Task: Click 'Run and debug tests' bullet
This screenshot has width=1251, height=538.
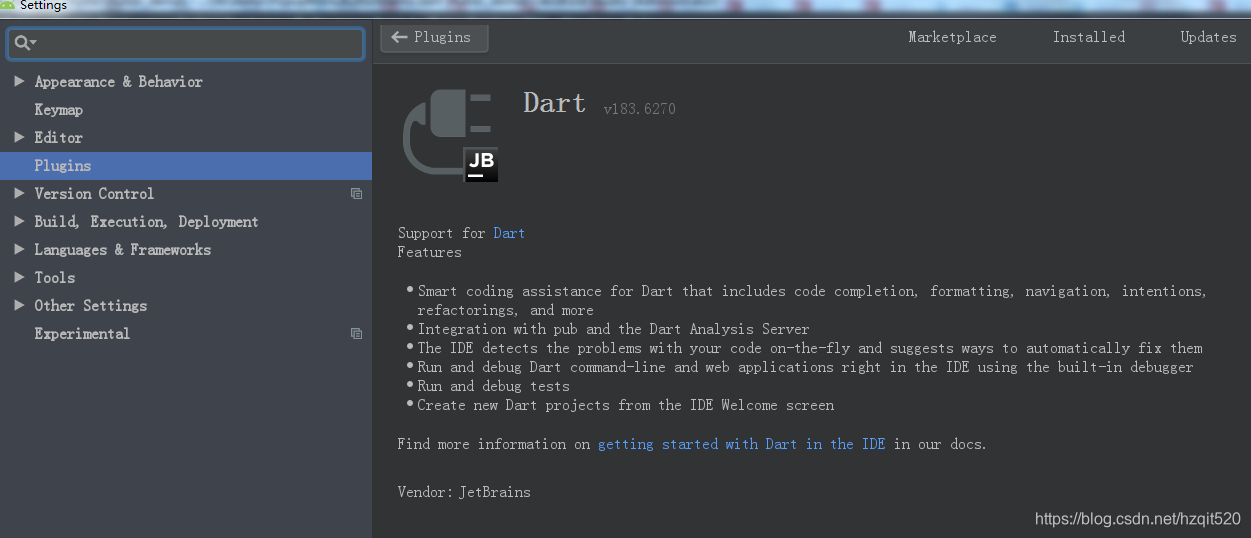Action: coord(493,386)
